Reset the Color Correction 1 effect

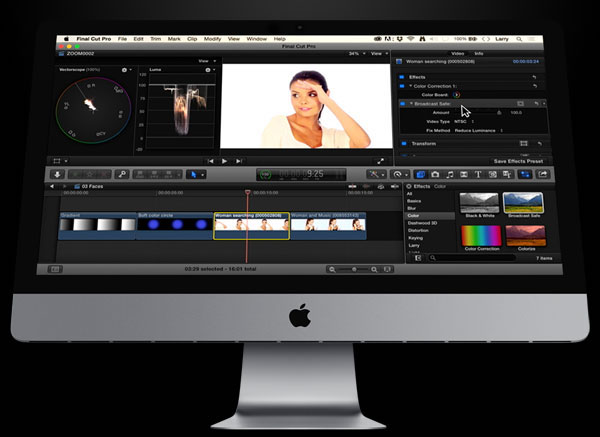click(534, 85)
